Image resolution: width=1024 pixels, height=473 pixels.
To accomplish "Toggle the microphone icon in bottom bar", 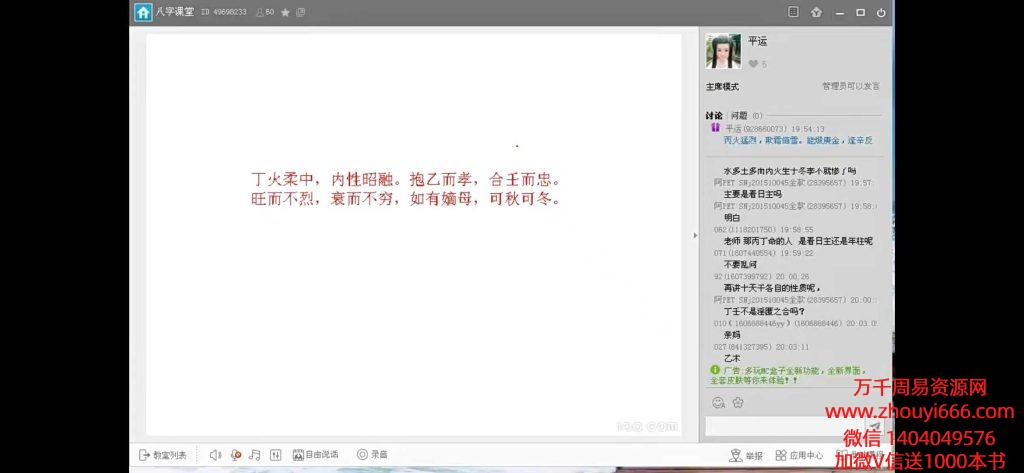I will point(236,455).
